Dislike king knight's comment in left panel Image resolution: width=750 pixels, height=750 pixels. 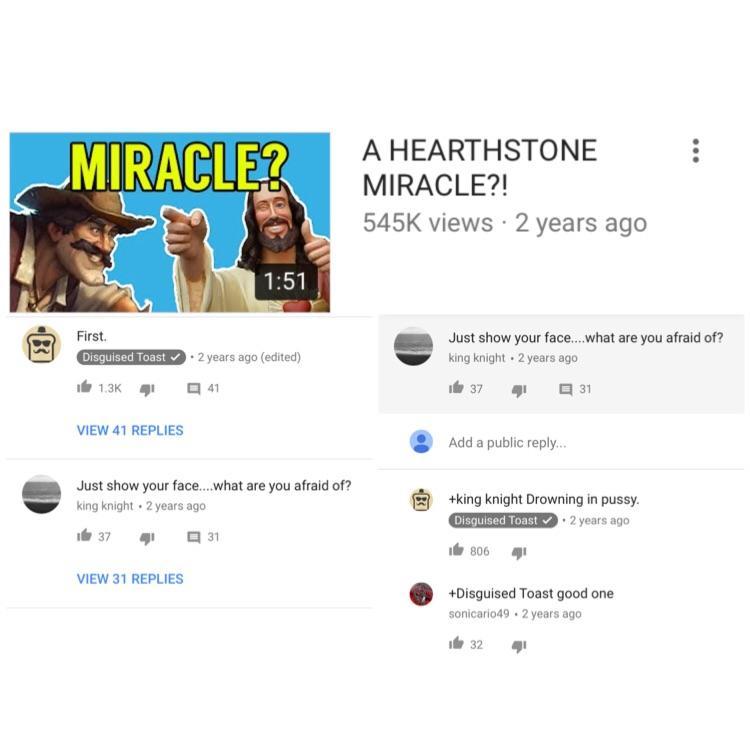click(147, 538)
